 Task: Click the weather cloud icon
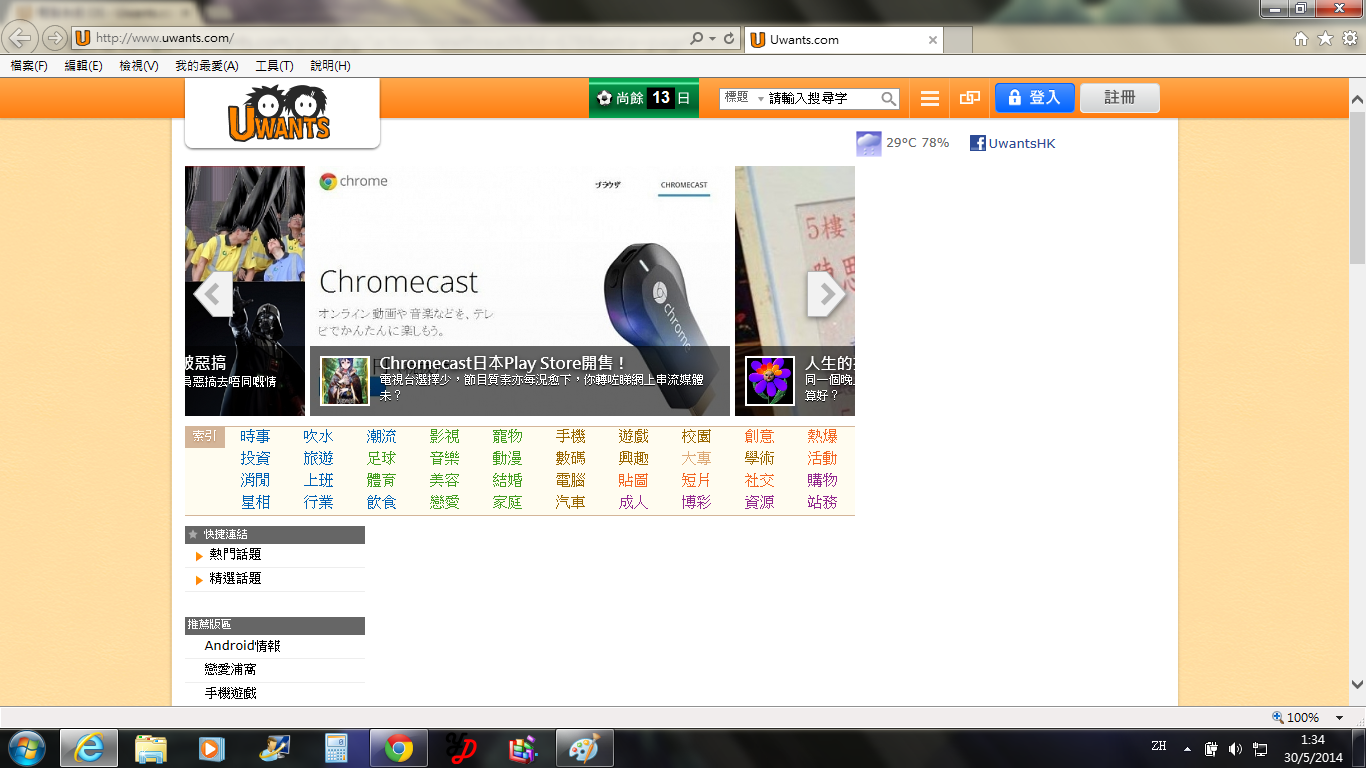pos(869,143)
